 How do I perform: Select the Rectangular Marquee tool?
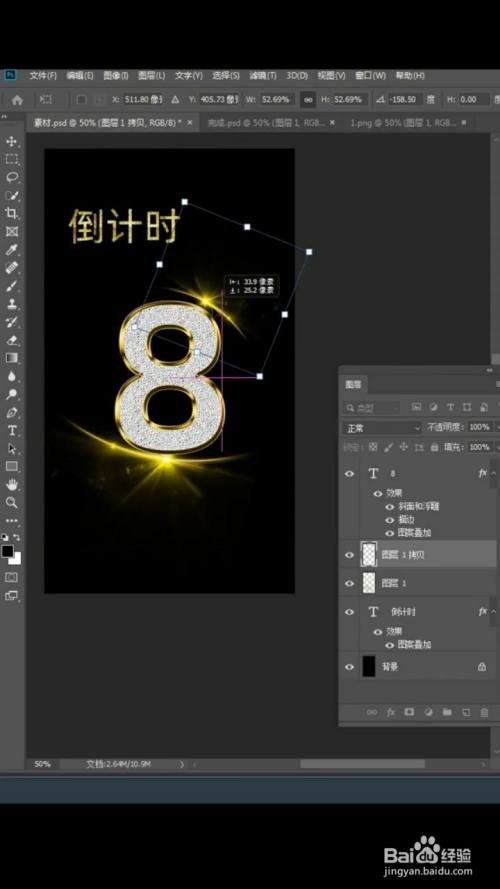[11, 159]
